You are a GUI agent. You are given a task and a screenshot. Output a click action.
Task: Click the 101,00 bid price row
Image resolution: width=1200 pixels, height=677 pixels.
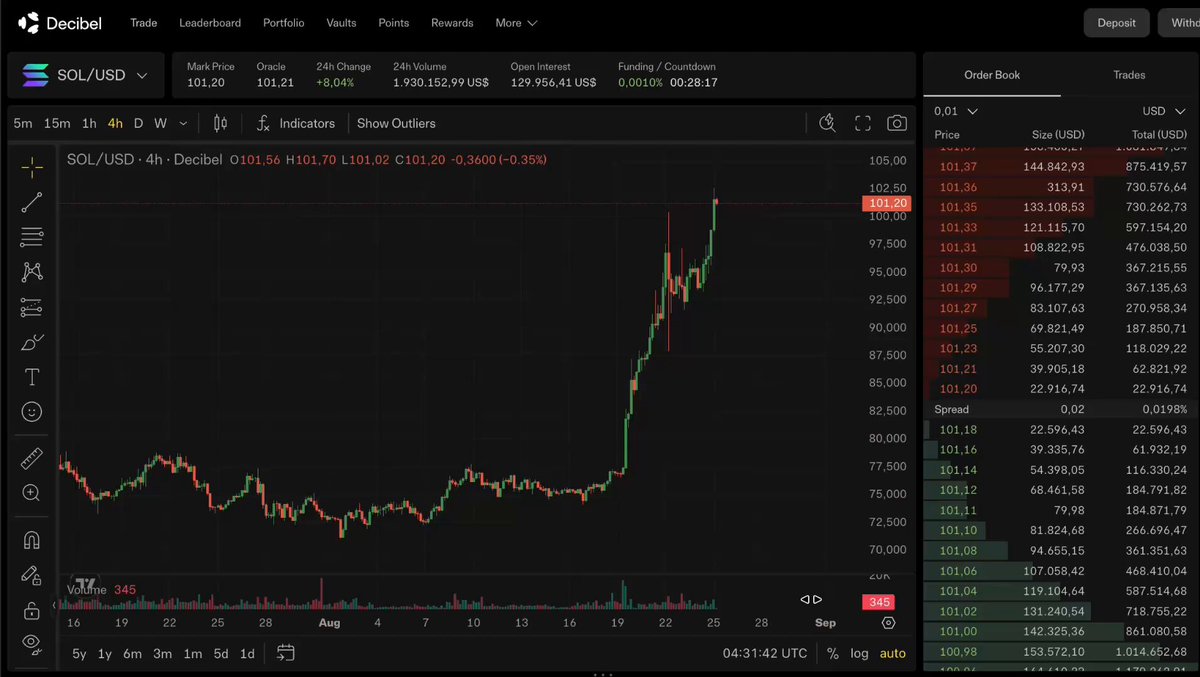(x=1061, y=631)
